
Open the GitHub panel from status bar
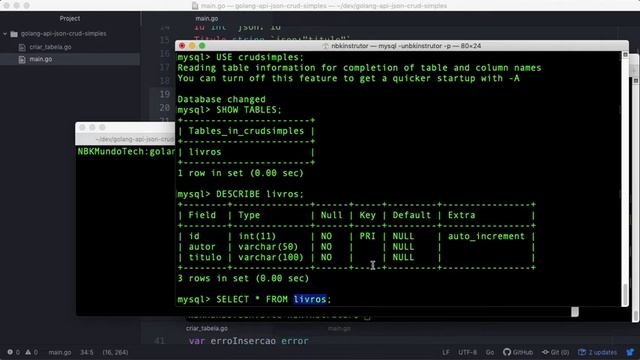click(x=518, y=352)
